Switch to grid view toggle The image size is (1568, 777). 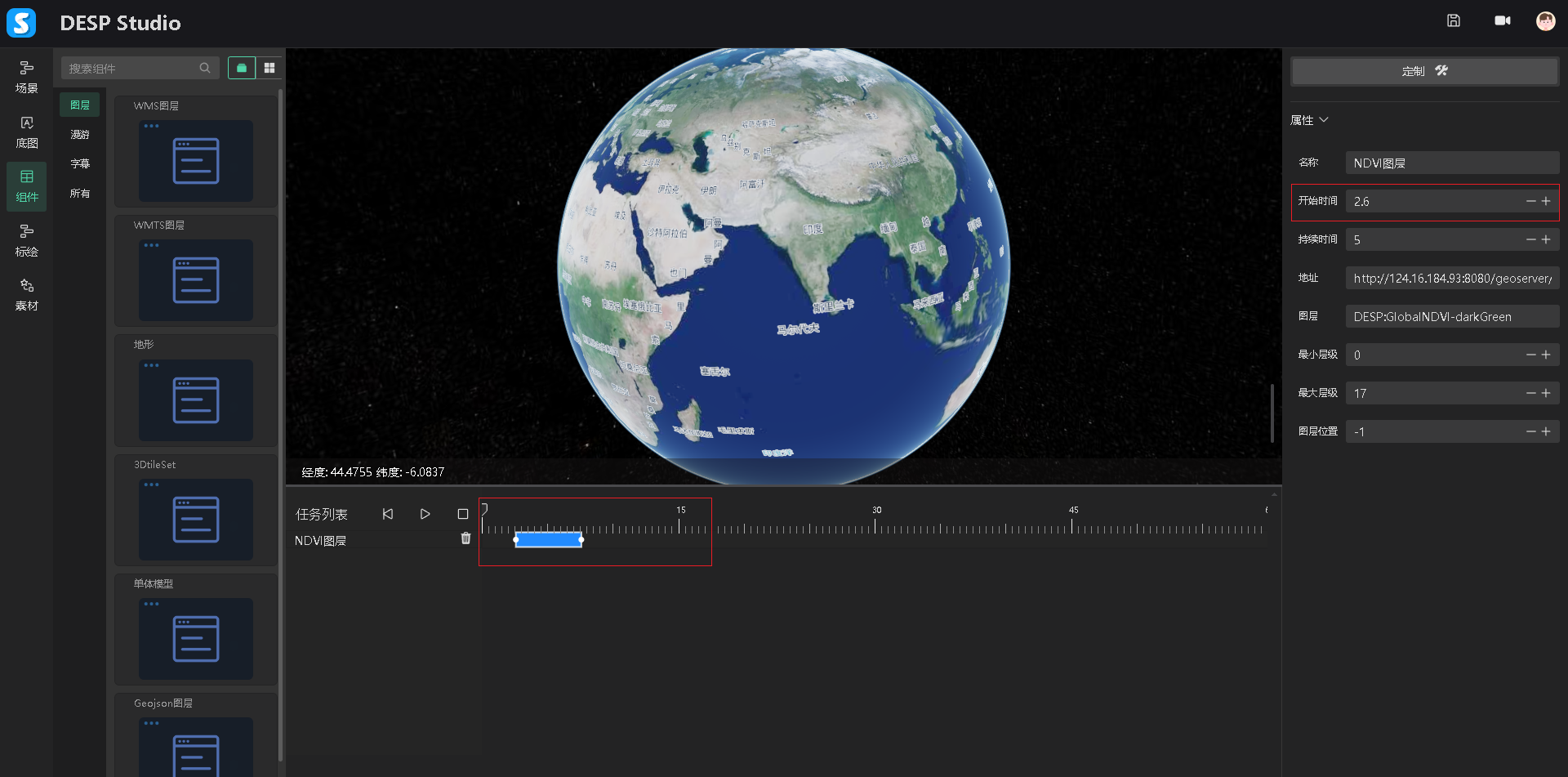pyautogui.click(x=269, y=68)
